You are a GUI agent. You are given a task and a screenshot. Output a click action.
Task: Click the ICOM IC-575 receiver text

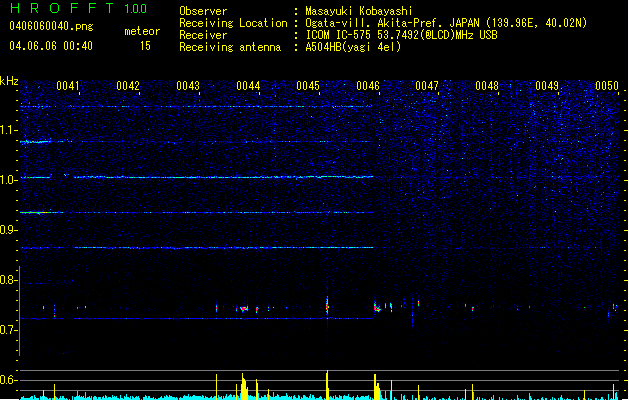click(401, 35)
